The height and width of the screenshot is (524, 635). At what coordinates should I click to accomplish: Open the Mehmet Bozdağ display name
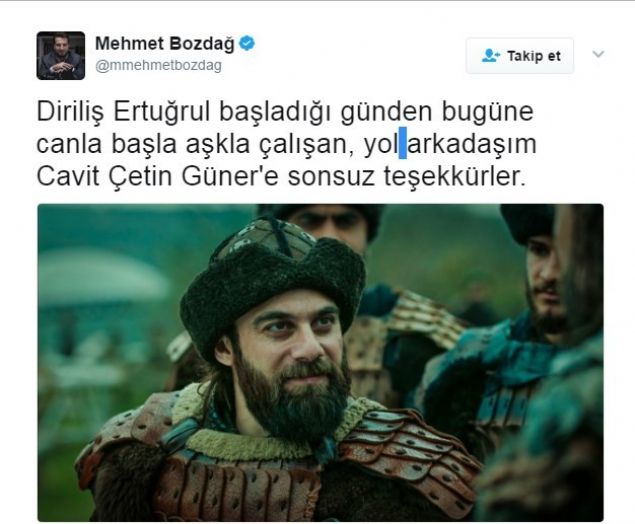click(165, 43)
